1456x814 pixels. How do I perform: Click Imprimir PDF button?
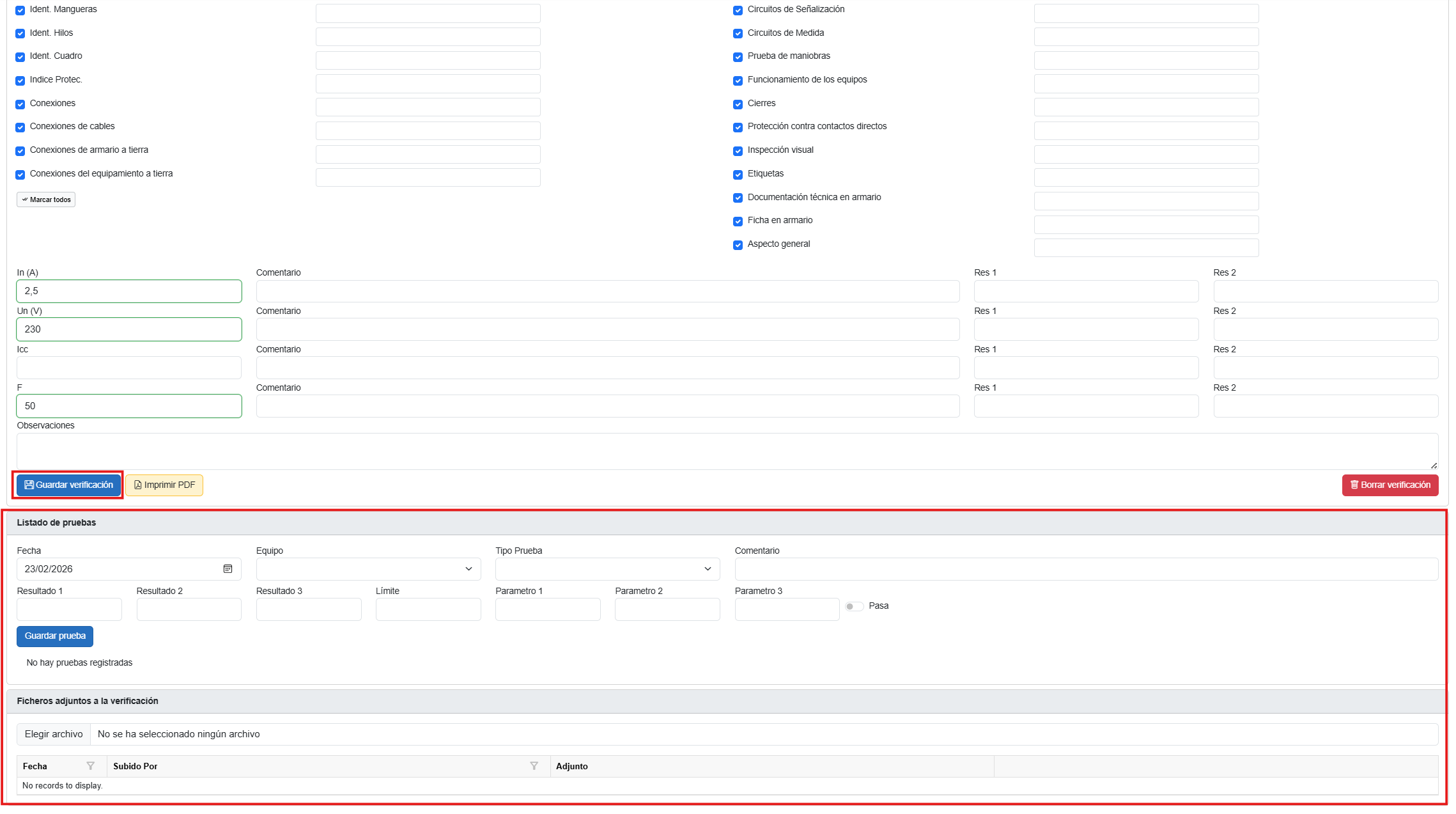point(164,485)
